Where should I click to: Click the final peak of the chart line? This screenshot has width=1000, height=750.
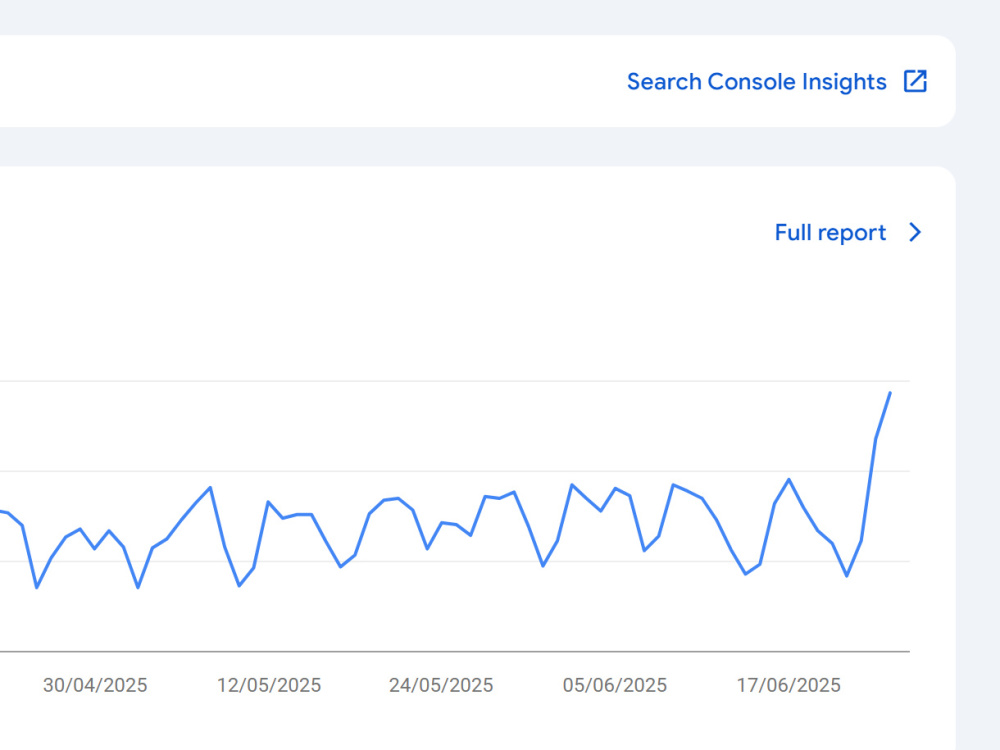pos(890,393)
